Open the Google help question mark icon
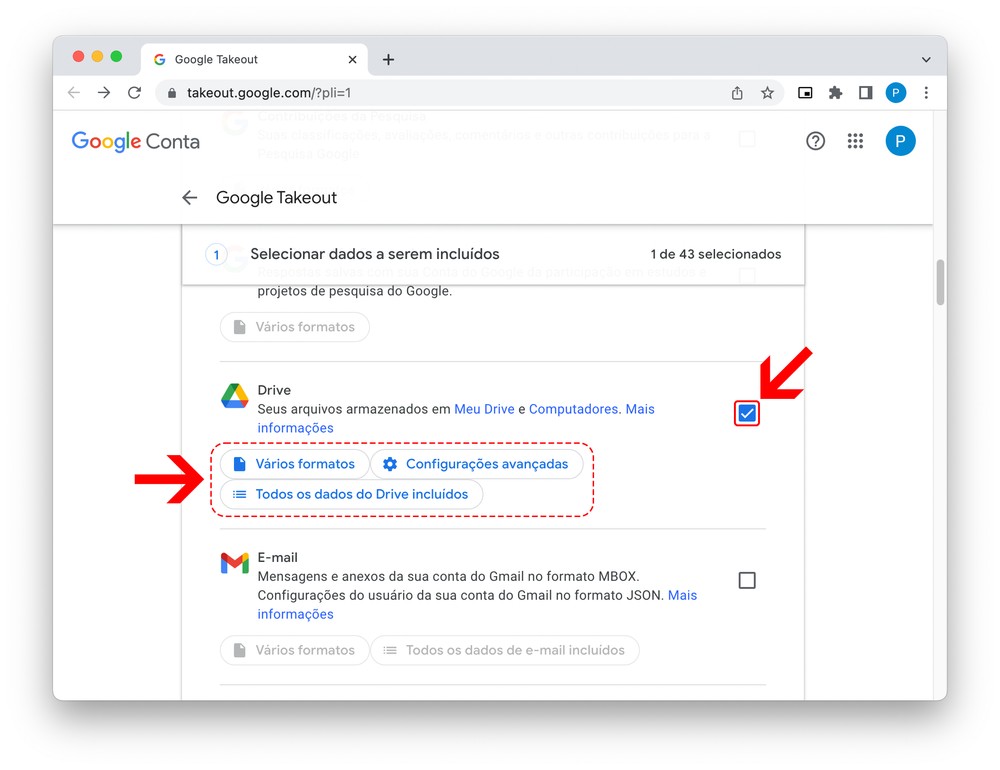Viewport: 1000px width, 770px height. tap(815, 141)
